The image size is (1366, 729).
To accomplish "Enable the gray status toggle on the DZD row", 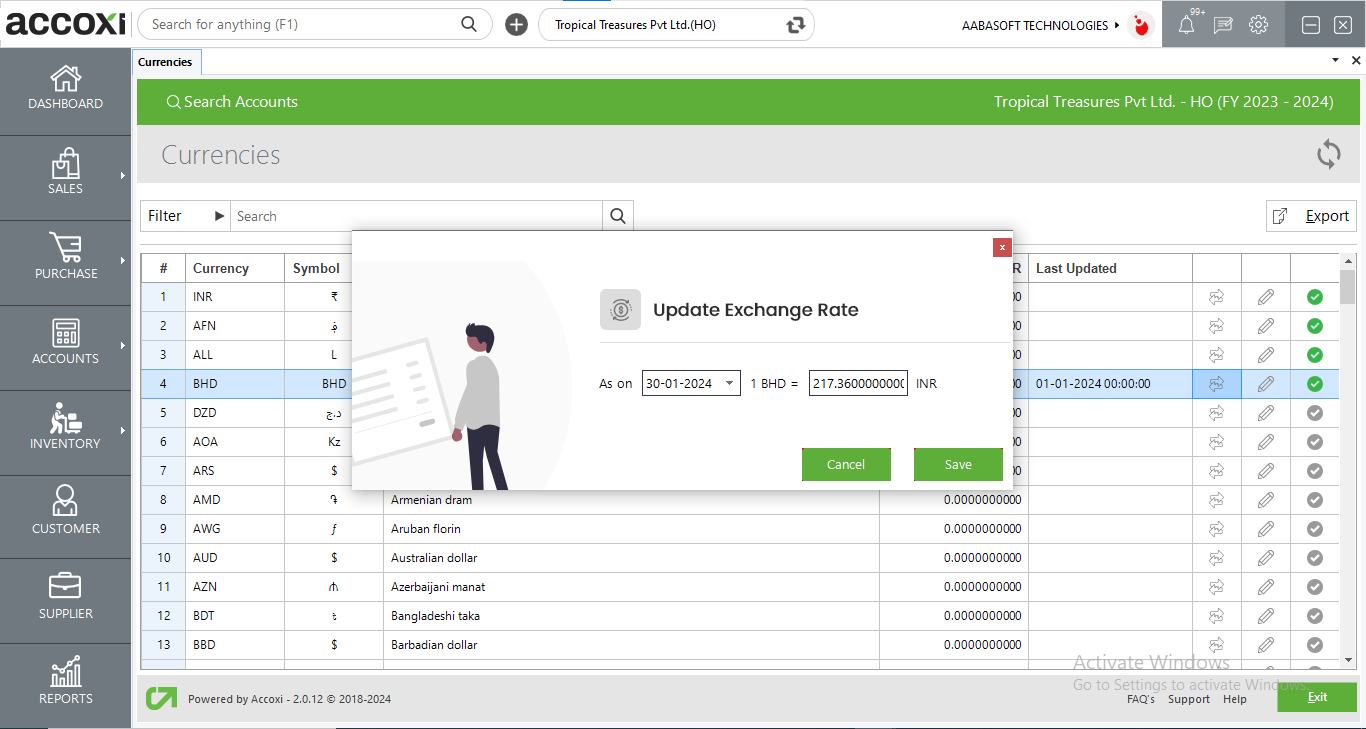I will (x=1315, y=412).
